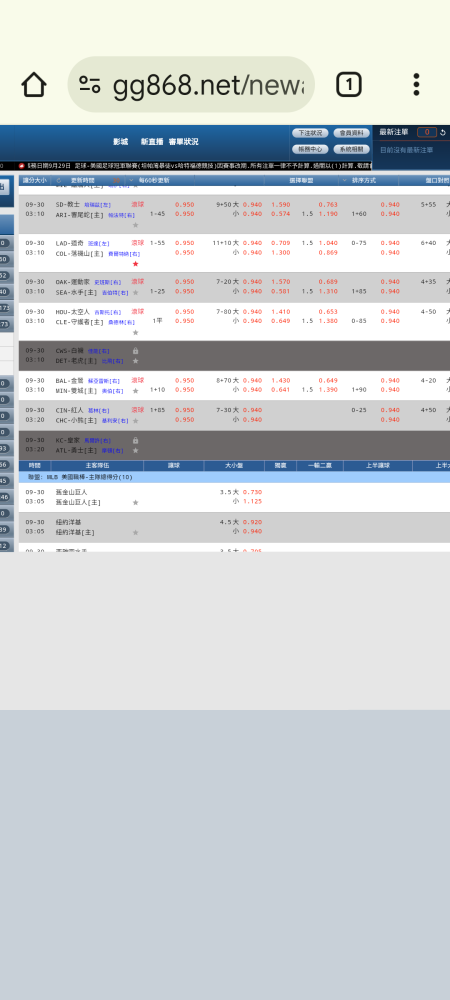Click 滾球 live label in LAD-道奇 row
Viewport: 450px width, 1000px height.
pyautogui.click(x=138, y=243)
